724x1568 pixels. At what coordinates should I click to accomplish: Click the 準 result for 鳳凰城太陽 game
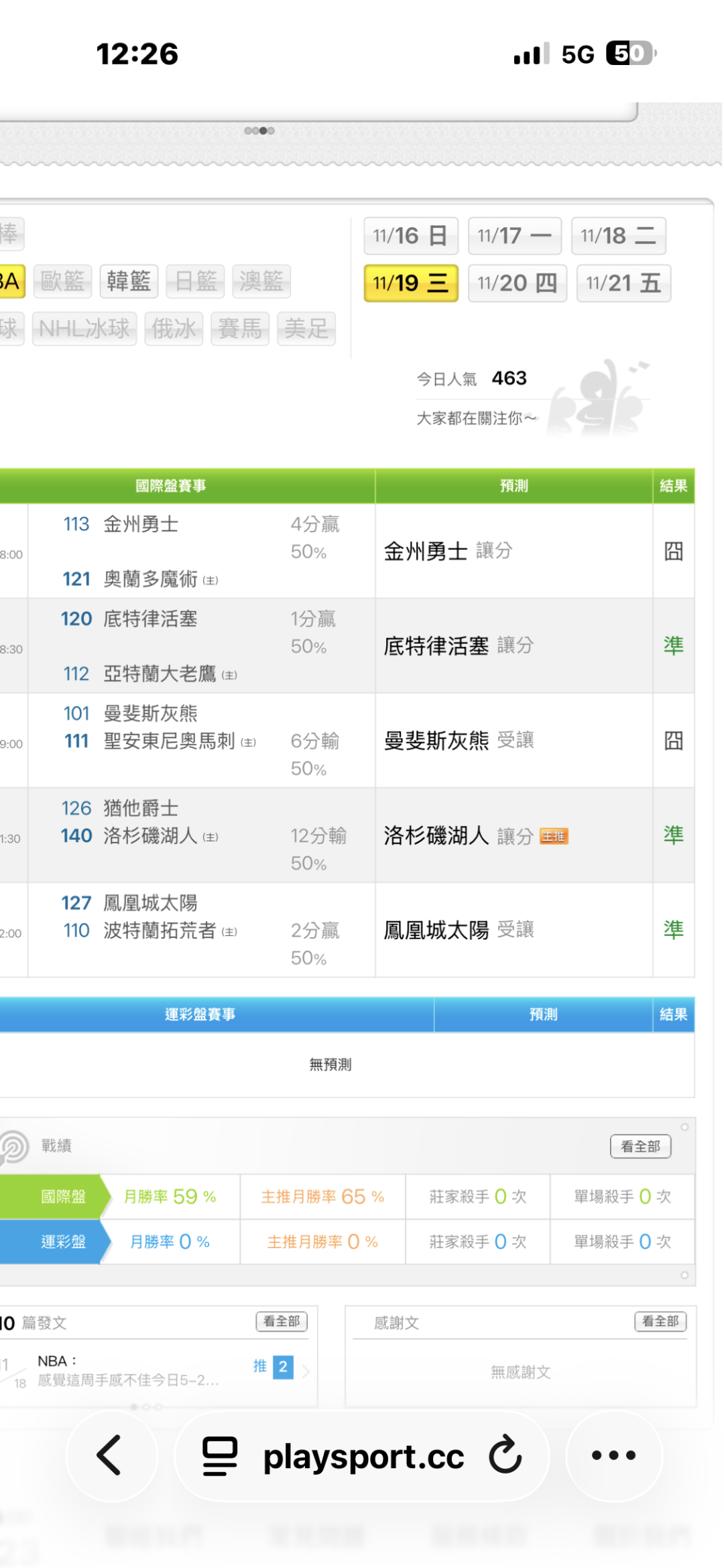[674, 930]
